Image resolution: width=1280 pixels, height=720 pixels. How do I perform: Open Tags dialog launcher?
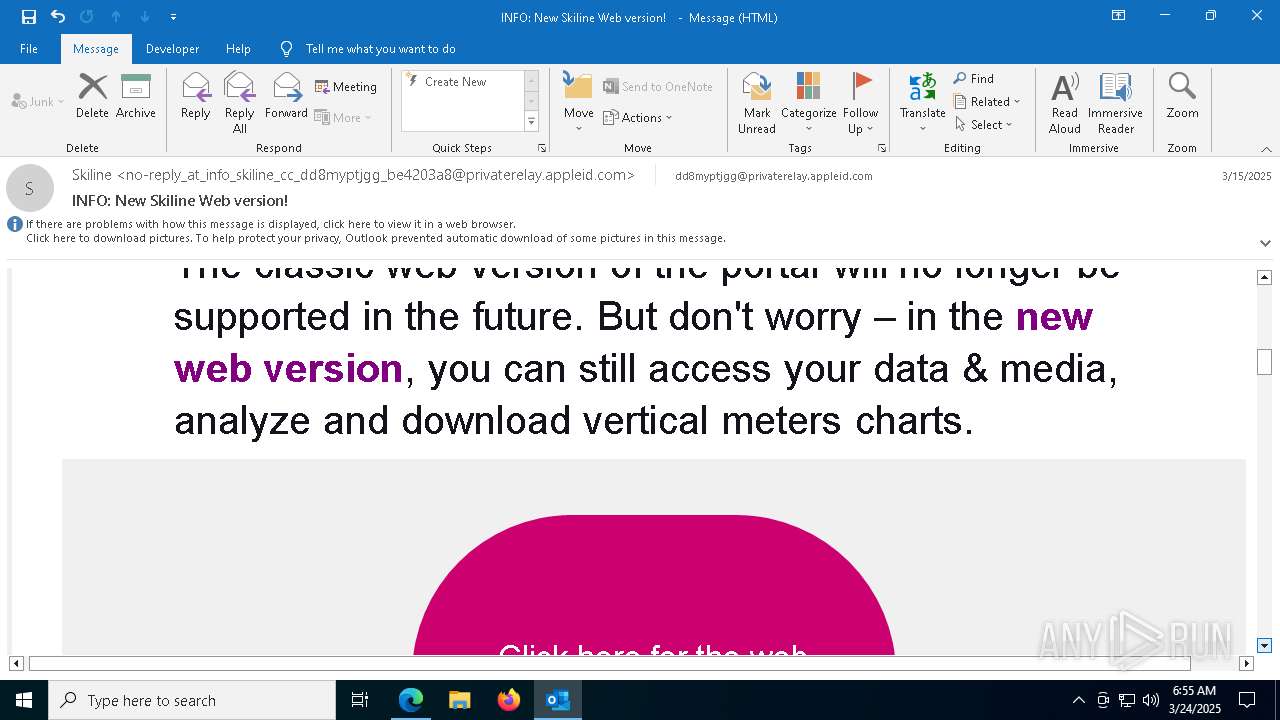click(x=882, y=148)
